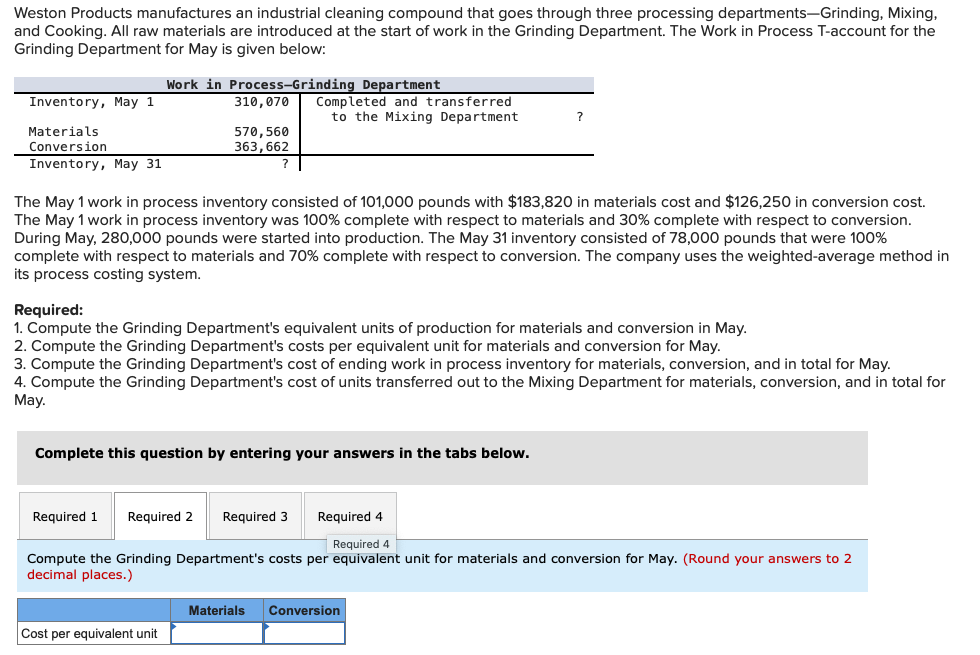
Task: Select the Required 3 tab
Action: (x=256, y=516)
